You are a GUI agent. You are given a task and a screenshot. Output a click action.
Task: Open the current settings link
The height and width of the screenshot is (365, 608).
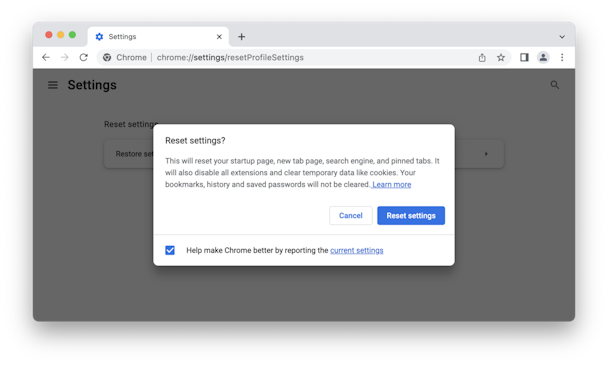tap(357, 251)
